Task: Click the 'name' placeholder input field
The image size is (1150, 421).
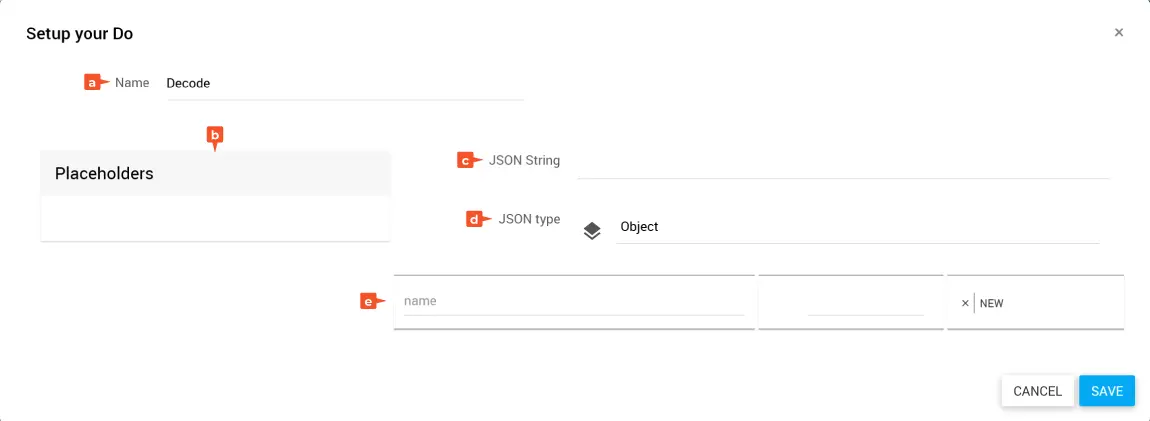Action: [573, 301]
